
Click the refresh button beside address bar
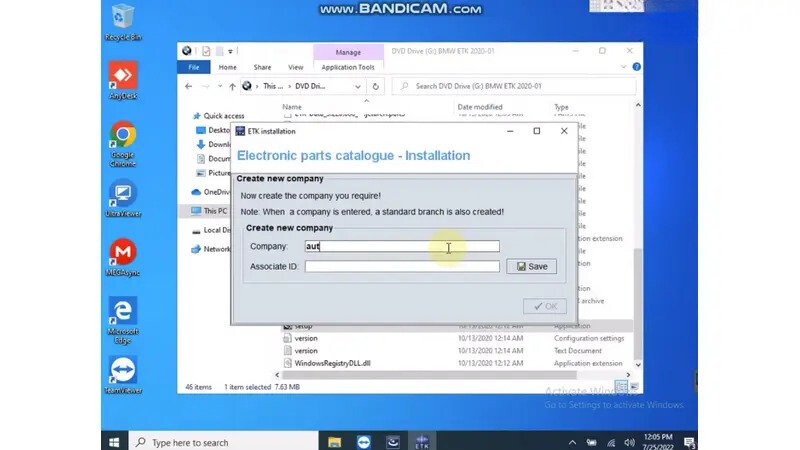coord(393,87)
